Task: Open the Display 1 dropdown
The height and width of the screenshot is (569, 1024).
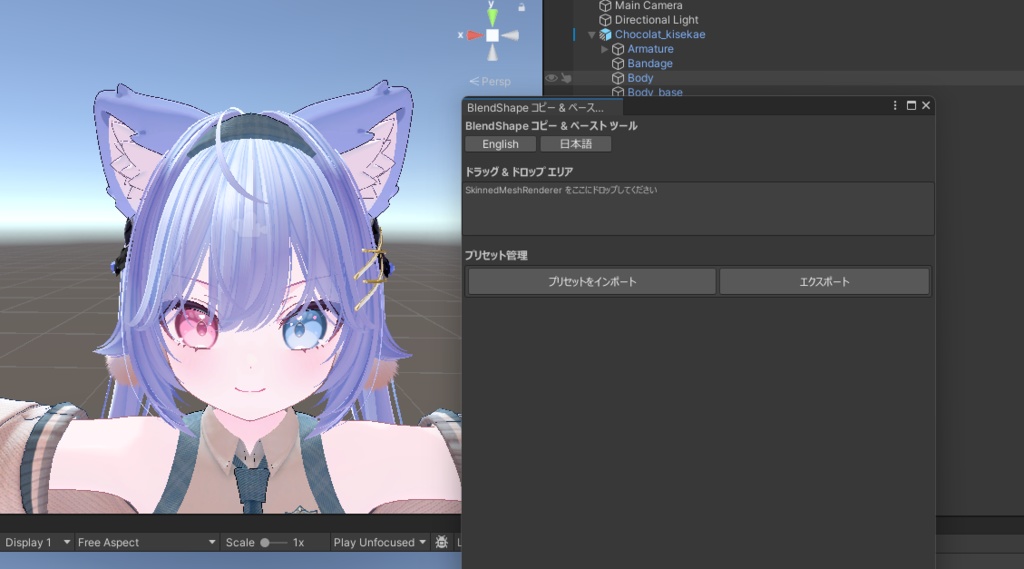Action: (x=37, y=542)
